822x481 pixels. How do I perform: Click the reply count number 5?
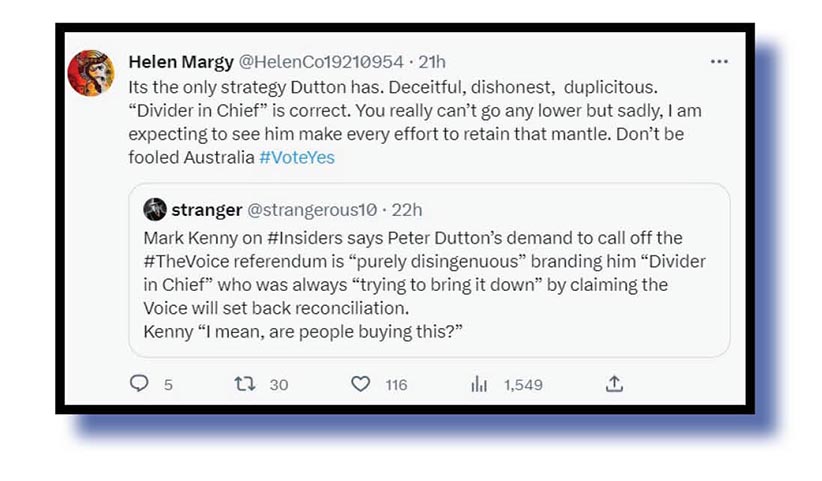[x=168, y=384]
